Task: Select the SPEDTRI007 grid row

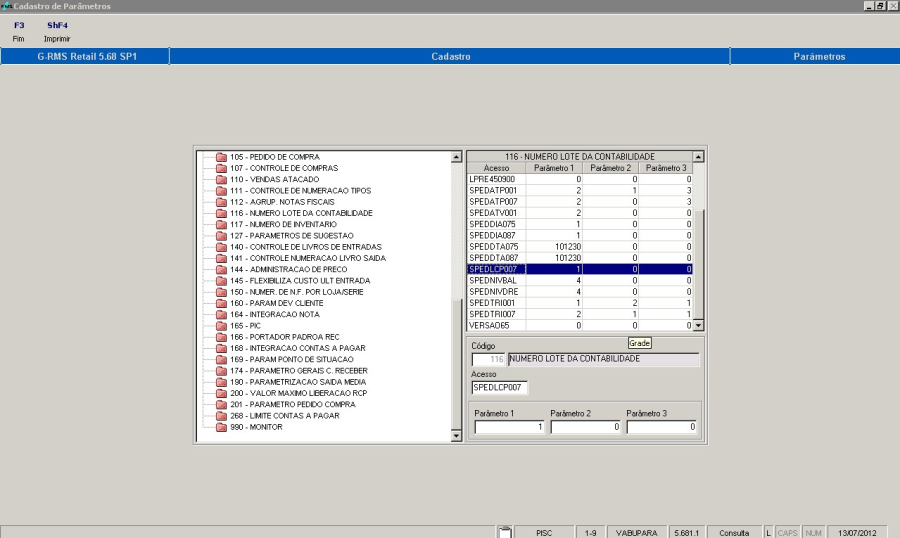Action: (580, 314)
